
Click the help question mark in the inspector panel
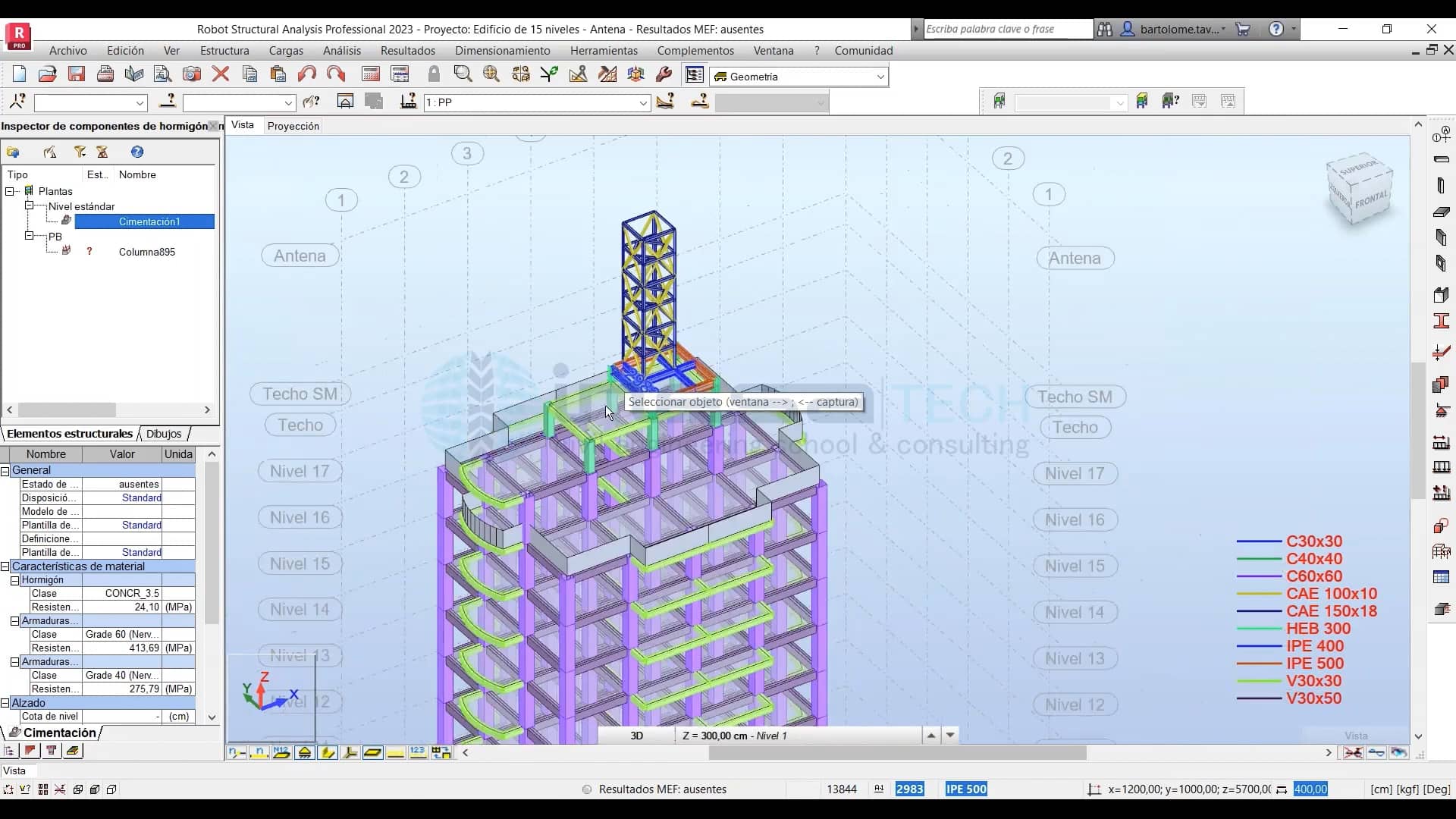pos(137,152)
